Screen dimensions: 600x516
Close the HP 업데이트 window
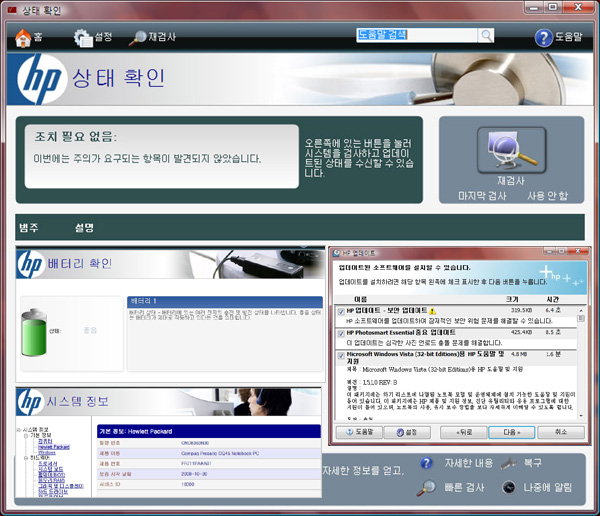pyautogui.click(x=578, y=251)
